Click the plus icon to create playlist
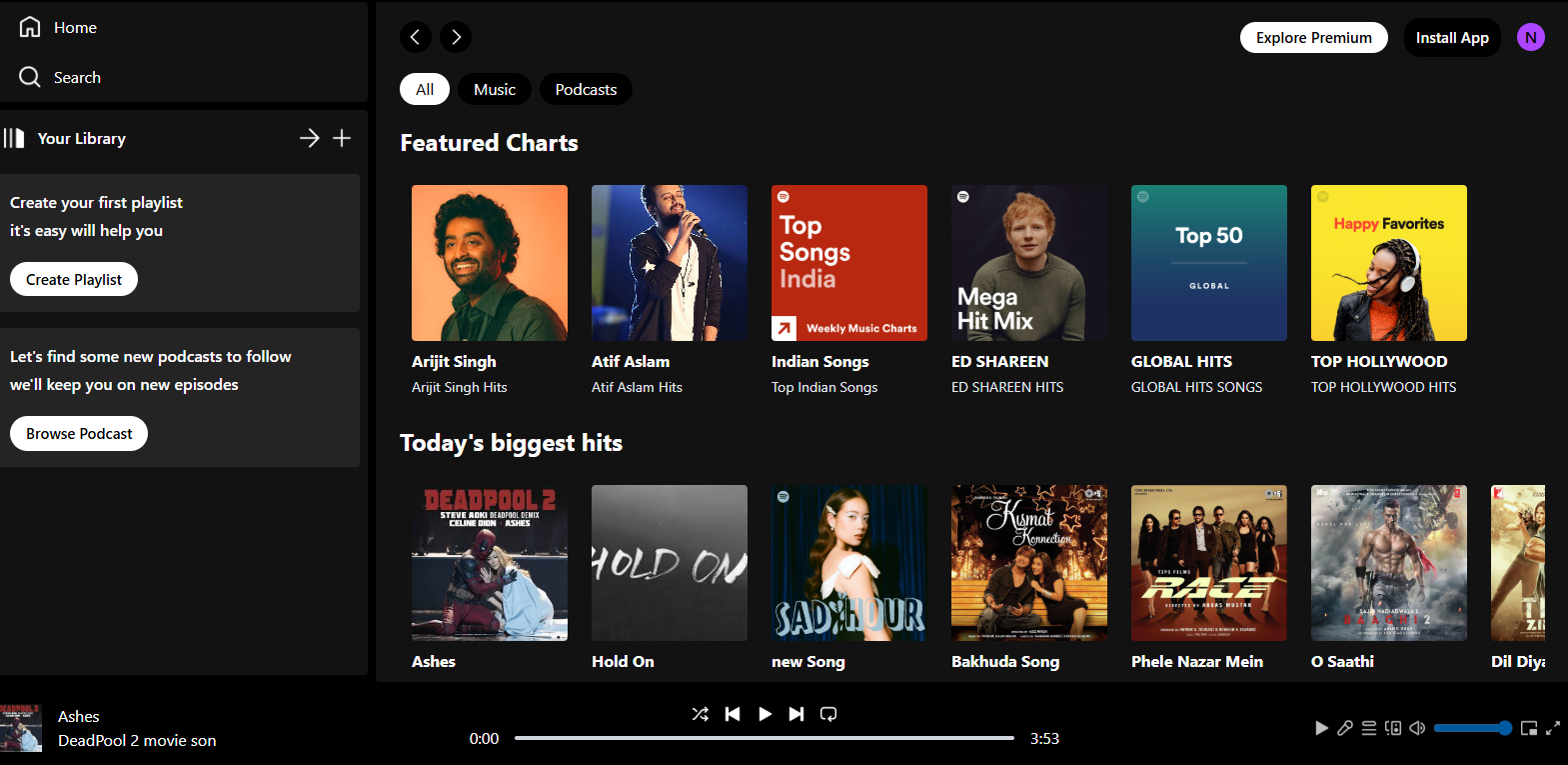Viewport: 1568px width, 765px height. 342,138
